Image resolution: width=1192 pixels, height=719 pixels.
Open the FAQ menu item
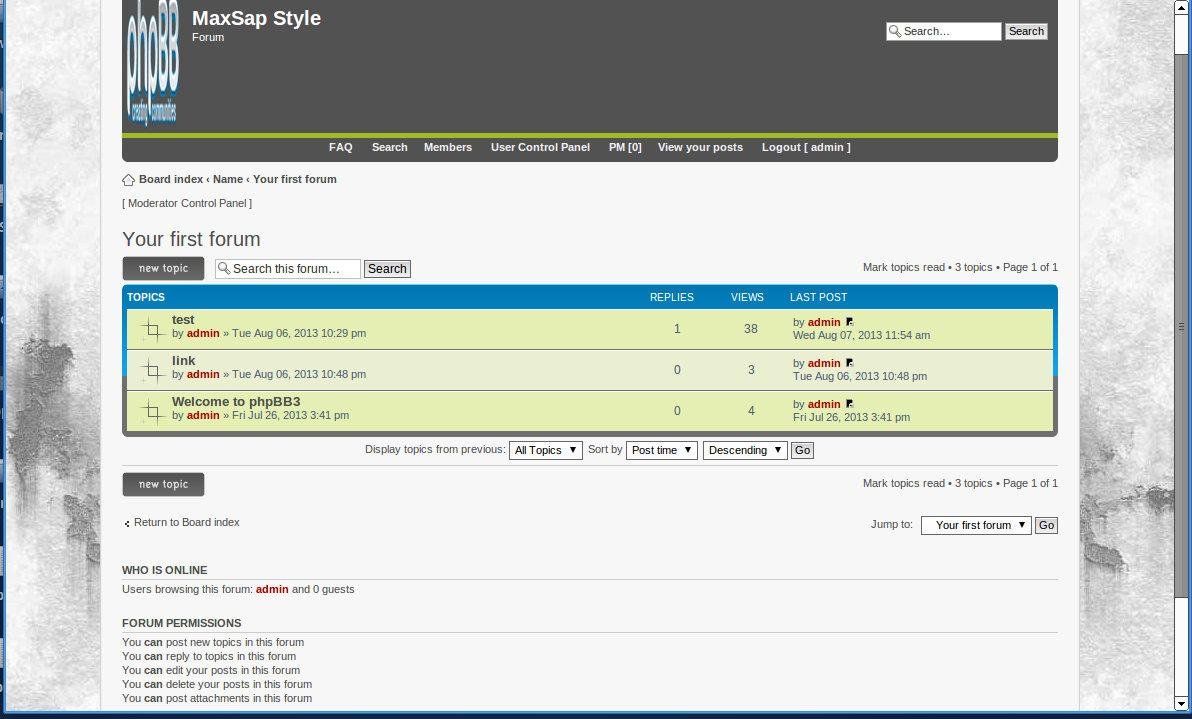click(340, 147)
